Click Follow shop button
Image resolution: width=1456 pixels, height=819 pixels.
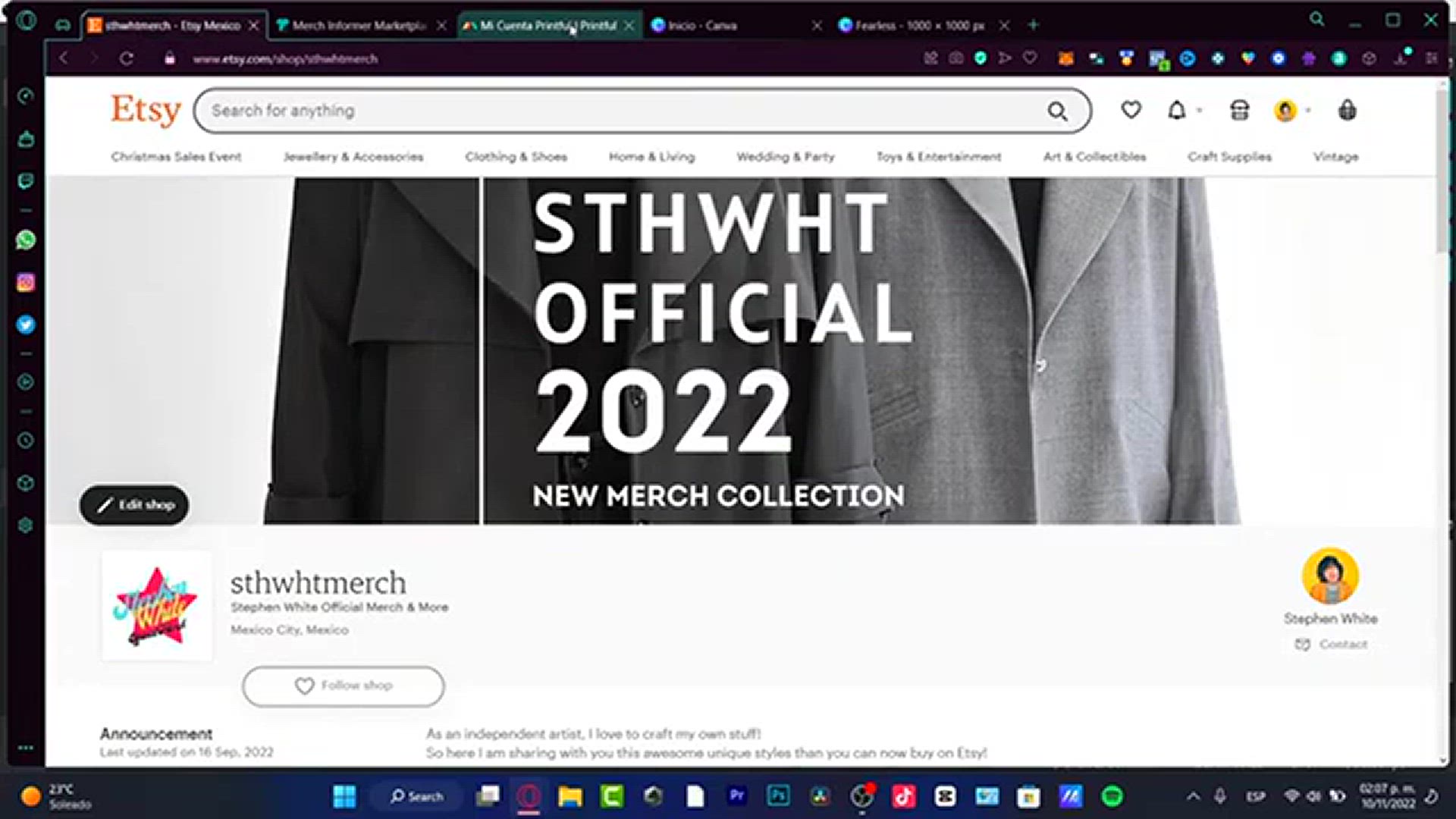pyautogui.click(x=344, y=686)
